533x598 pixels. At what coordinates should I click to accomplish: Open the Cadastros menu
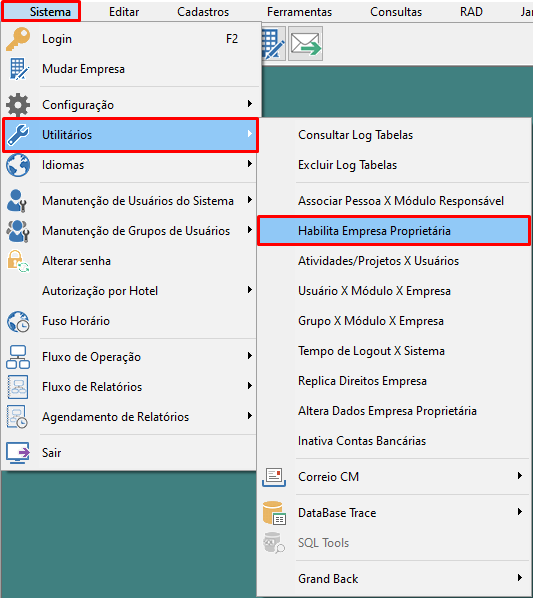(203, 12)
